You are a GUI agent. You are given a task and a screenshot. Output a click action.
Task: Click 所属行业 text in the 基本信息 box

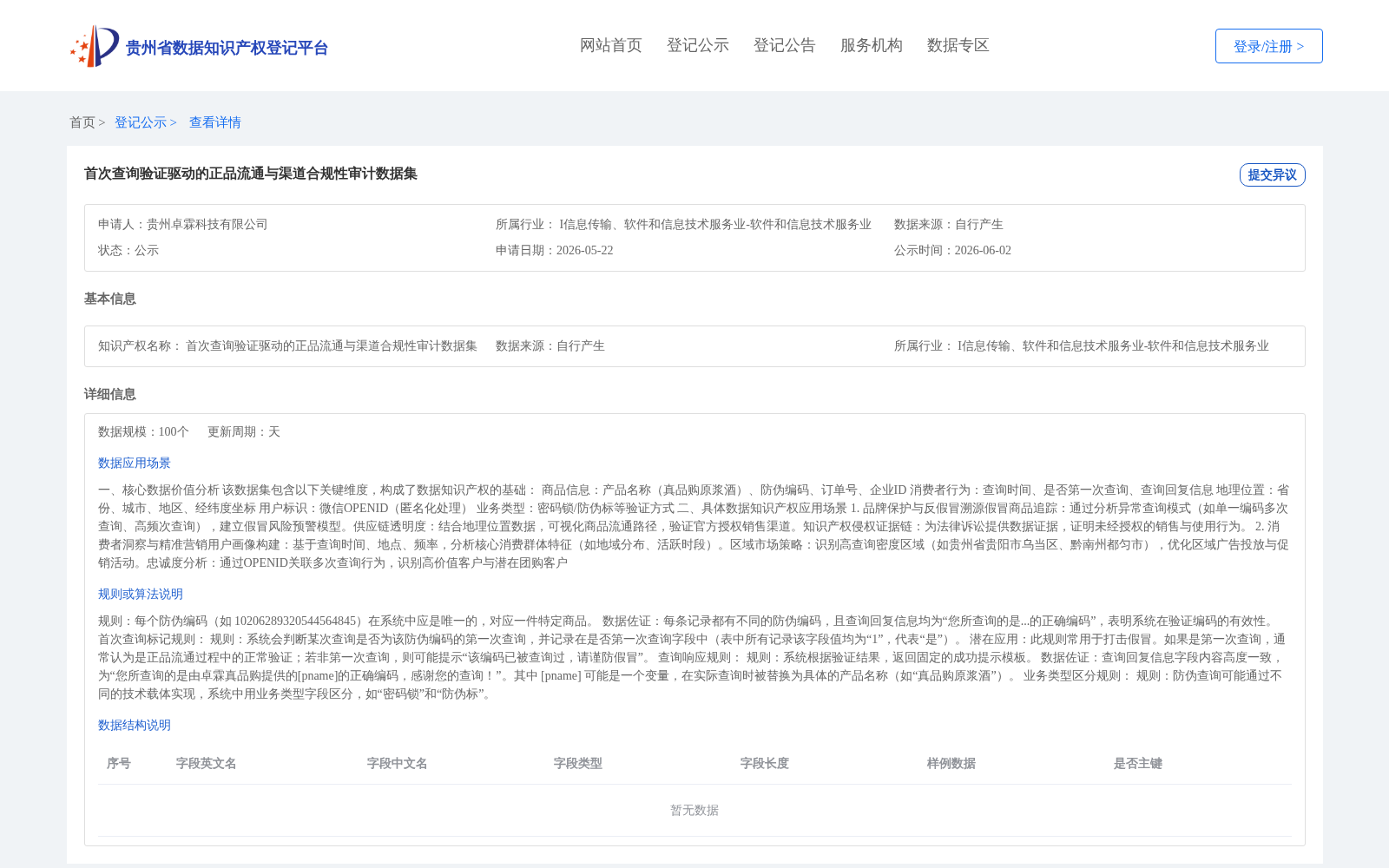pos(1082,345)
